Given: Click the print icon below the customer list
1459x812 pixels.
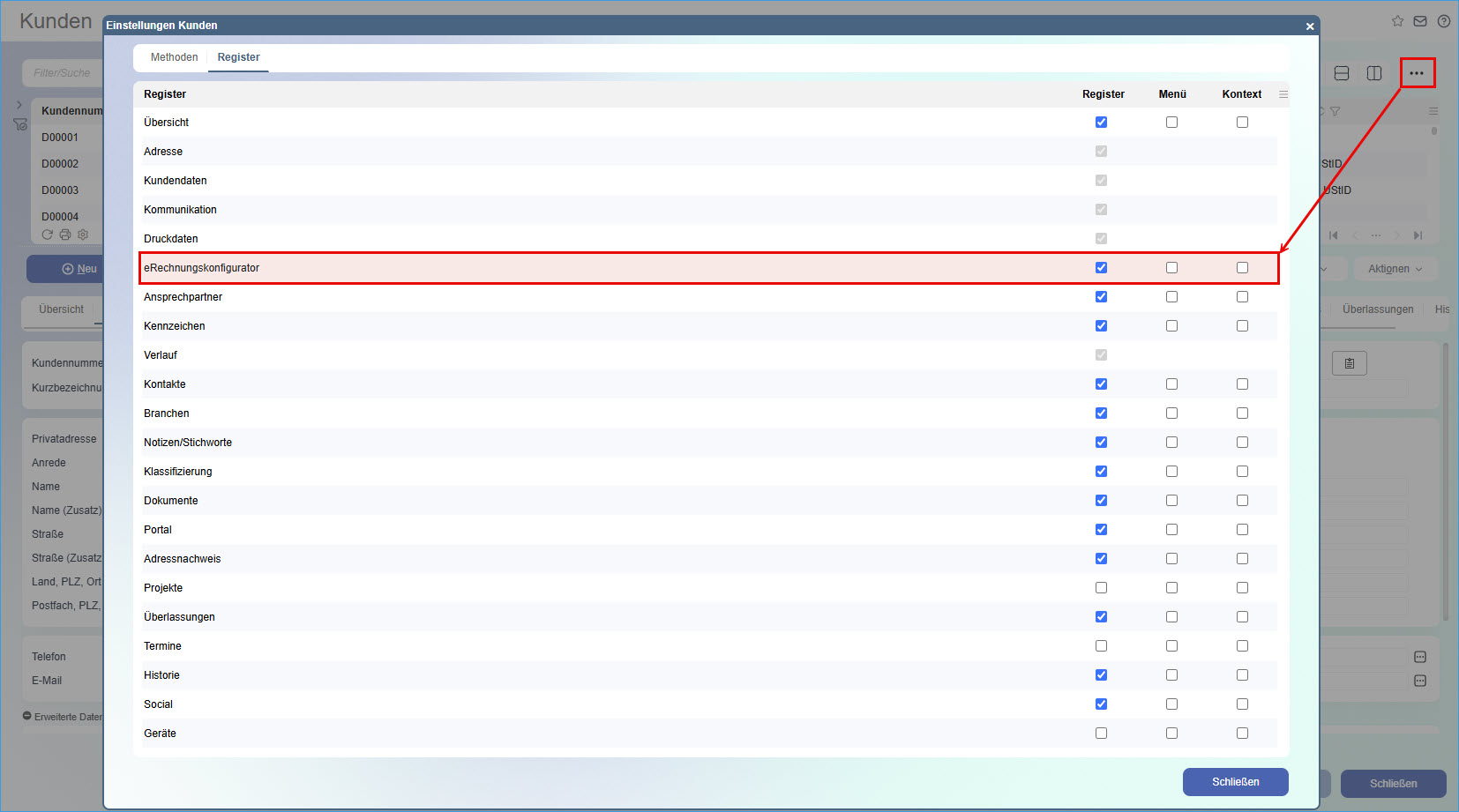Looking at the screenshot, I should (x=65, y=235).
